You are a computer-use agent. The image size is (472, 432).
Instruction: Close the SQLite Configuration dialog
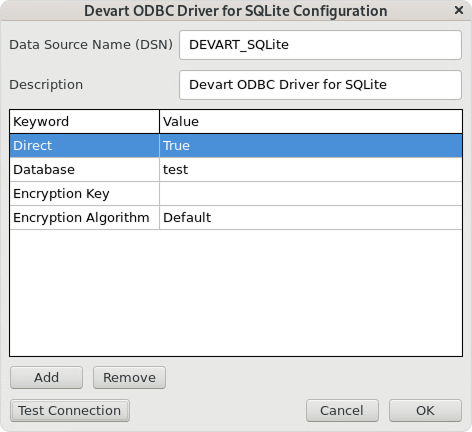459,10
